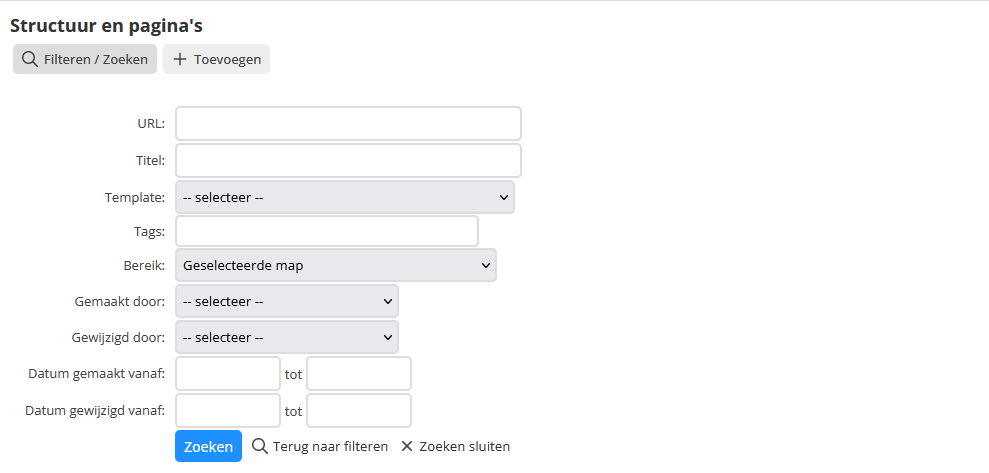Click the Datum gemaakt vanaf start date field
This screenshot has height=473, width=989.
pyautogui.click(x=228, y=374)
